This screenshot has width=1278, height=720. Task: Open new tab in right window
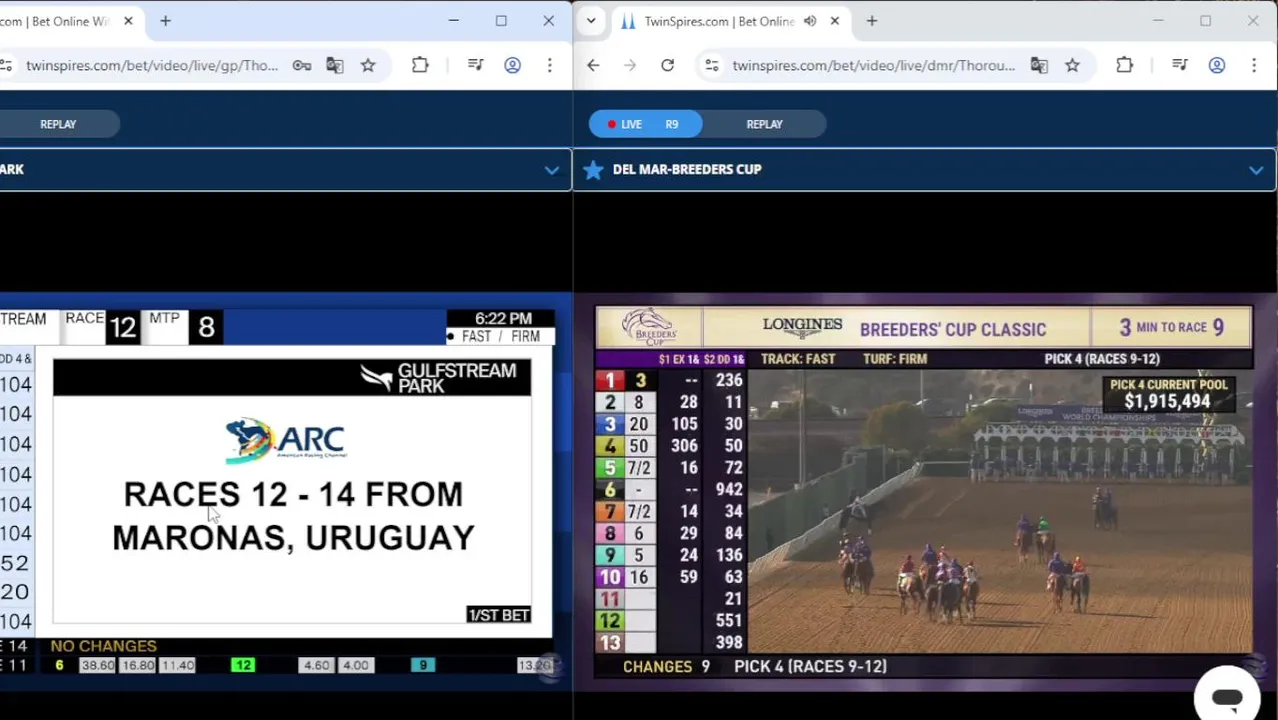point(872,21)
